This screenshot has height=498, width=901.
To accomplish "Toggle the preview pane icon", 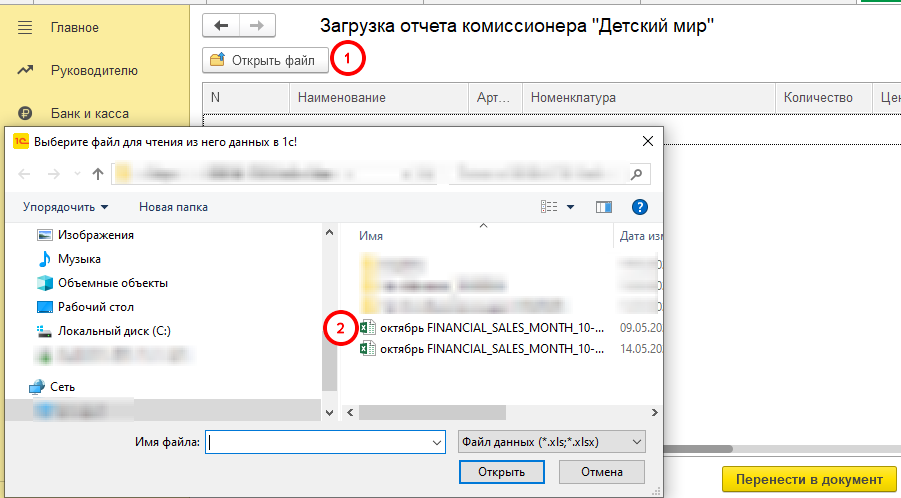I will click(604, 207).
